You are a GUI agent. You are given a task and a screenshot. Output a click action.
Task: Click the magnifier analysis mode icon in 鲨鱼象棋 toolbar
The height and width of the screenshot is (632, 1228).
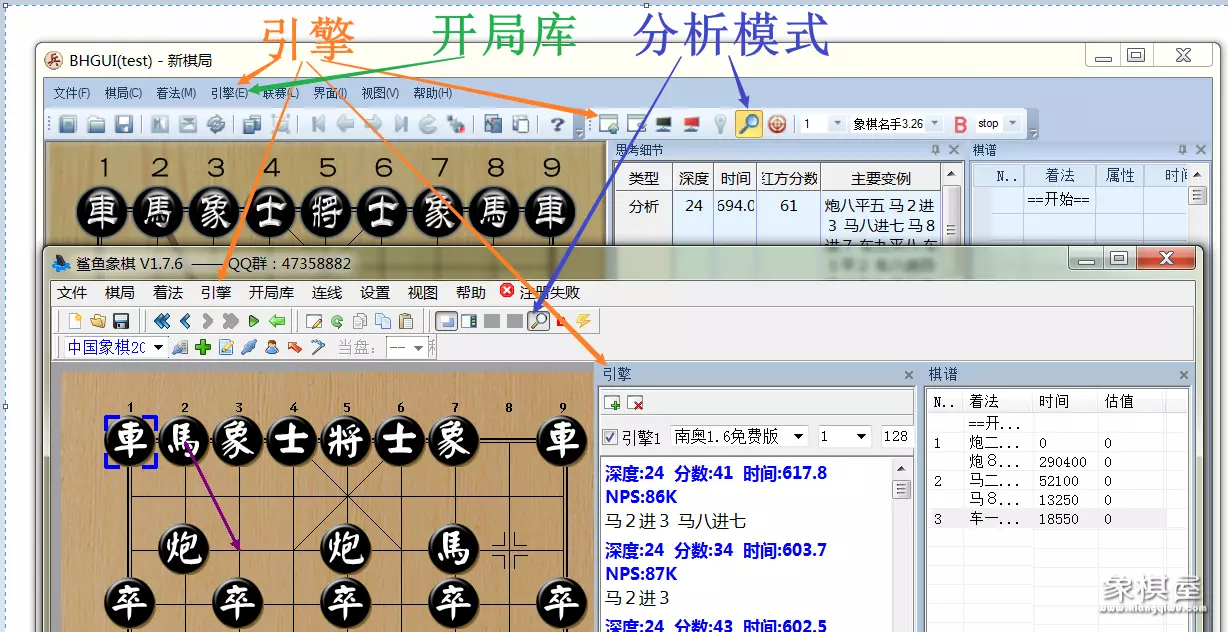click(538, 321)
